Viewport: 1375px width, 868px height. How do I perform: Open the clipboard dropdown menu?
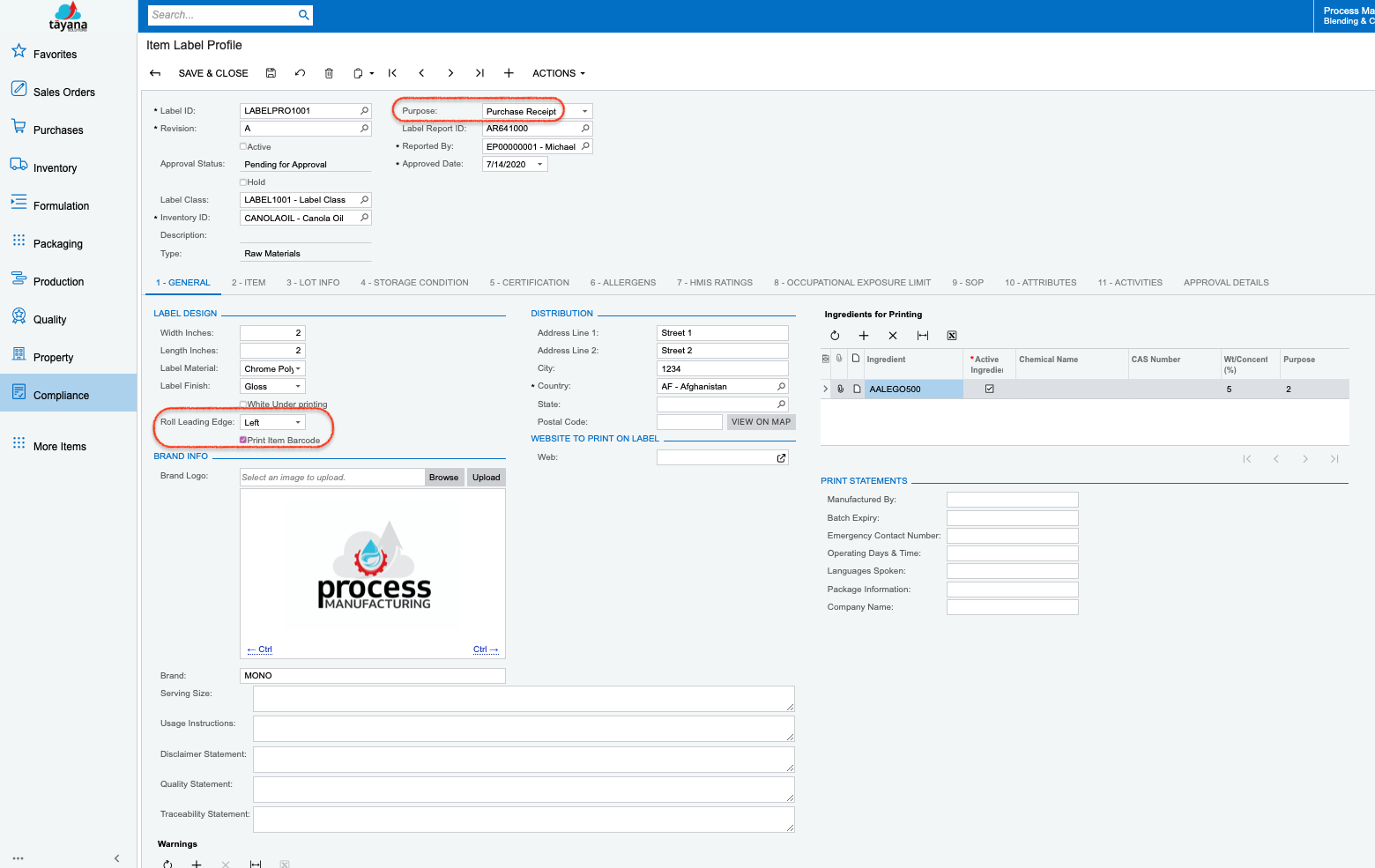[363, 73]
